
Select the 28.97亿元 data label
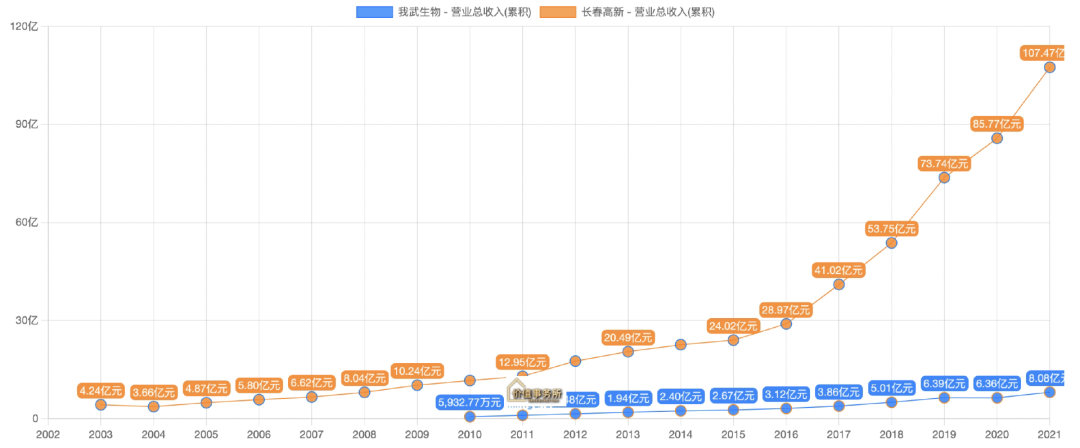(786, 310)
